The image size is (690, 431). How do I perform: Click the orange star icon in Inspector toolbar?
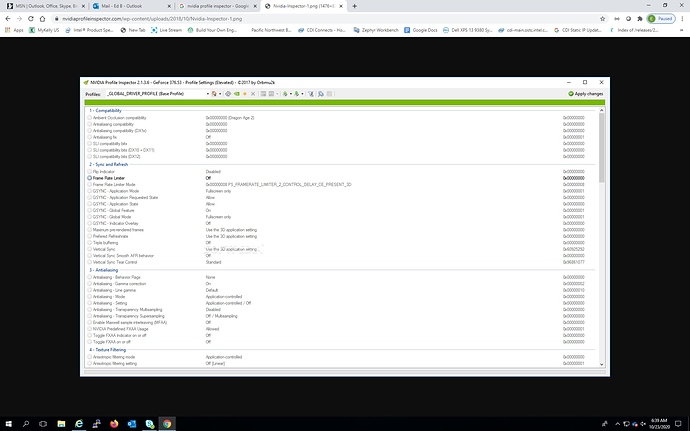(x=245, y=94)
